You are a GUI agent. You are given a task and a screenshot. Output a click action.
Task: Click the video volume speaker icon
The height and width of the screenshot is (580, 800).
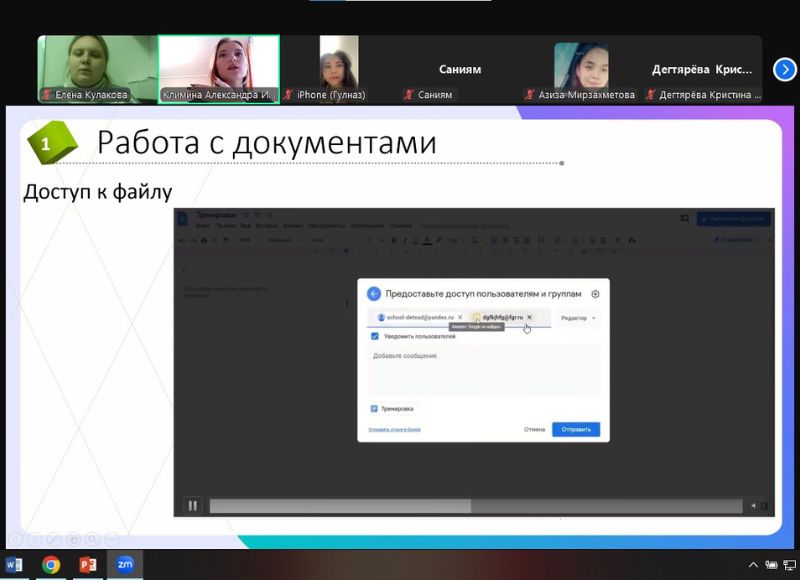coord(754,506)
